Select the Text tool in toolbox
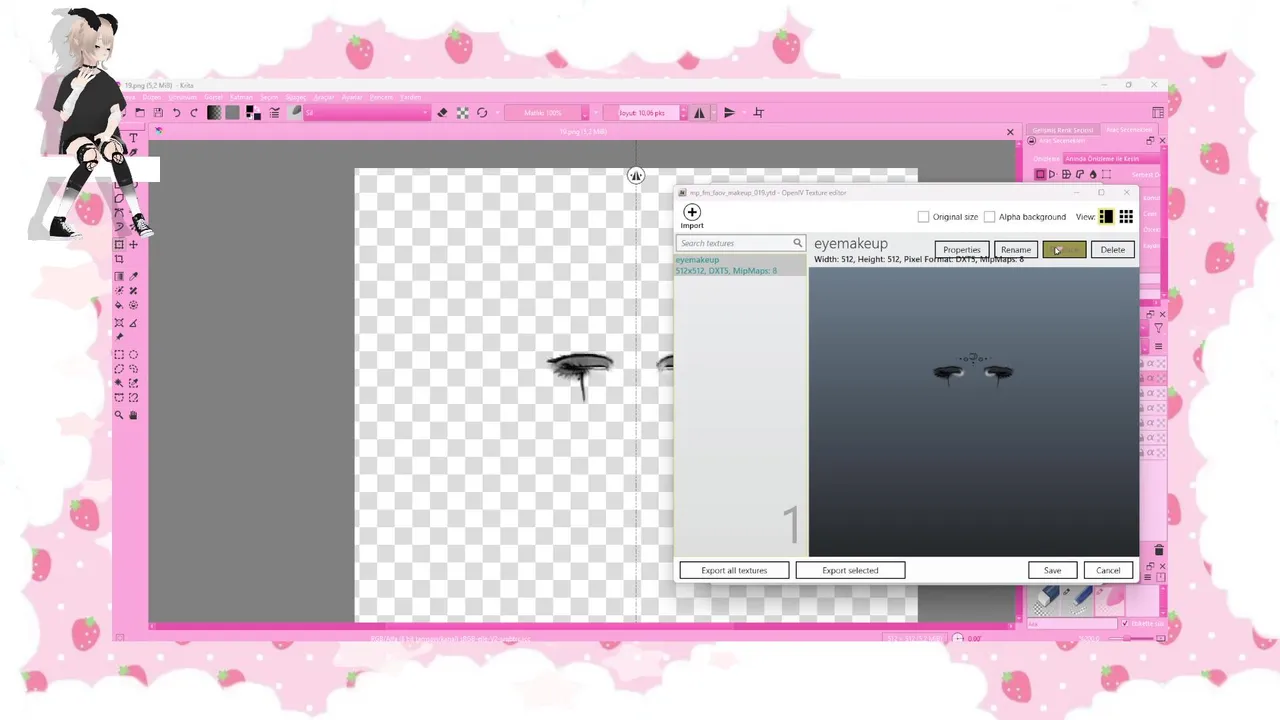 (x=133, y=137)
